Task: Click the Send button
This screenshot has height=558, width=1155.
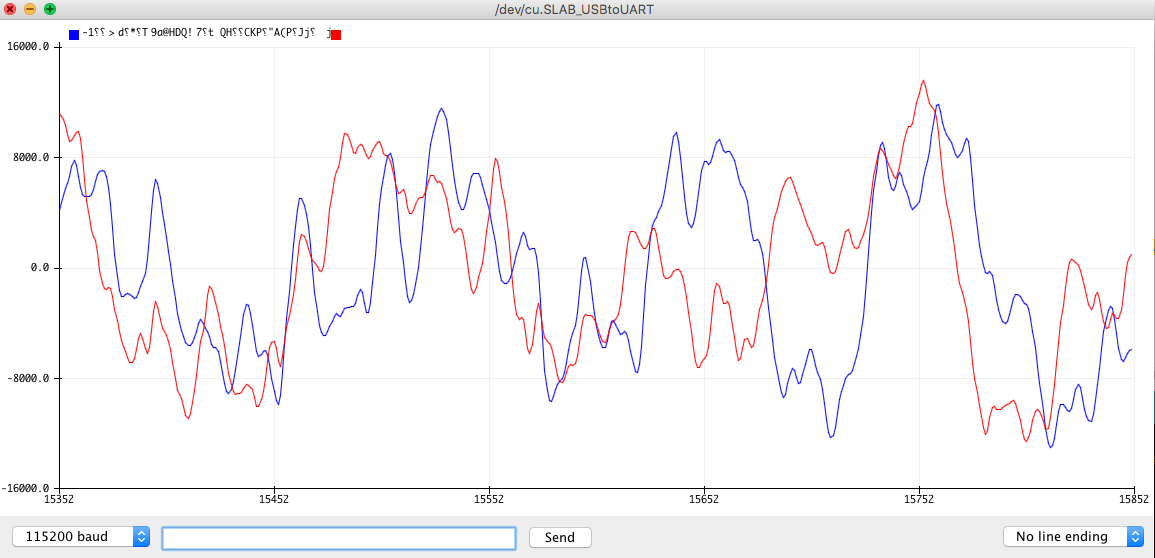Action: [560, 537]
